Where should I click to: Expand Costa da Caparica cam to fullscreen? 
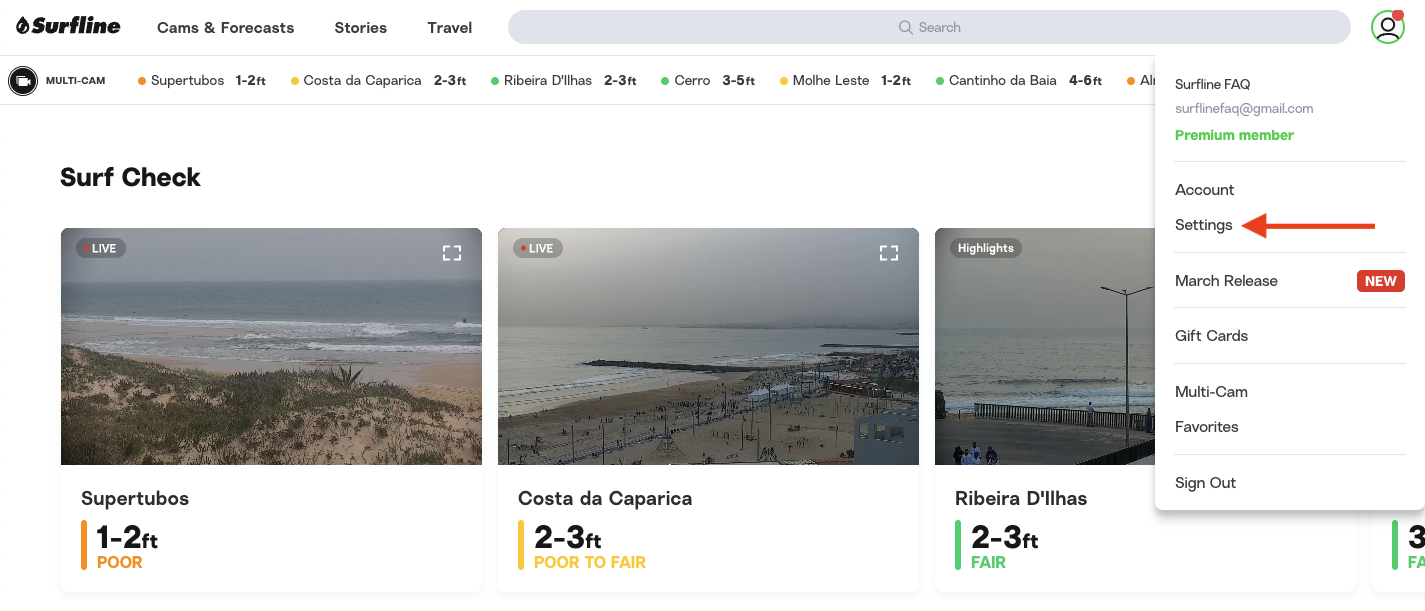[x=889, y=253]
